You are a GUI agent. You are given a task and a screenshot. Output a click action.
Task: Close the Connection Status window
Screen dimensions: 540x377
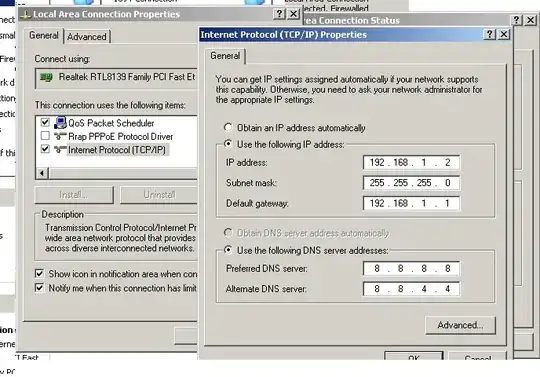click(x=531, y=20)
